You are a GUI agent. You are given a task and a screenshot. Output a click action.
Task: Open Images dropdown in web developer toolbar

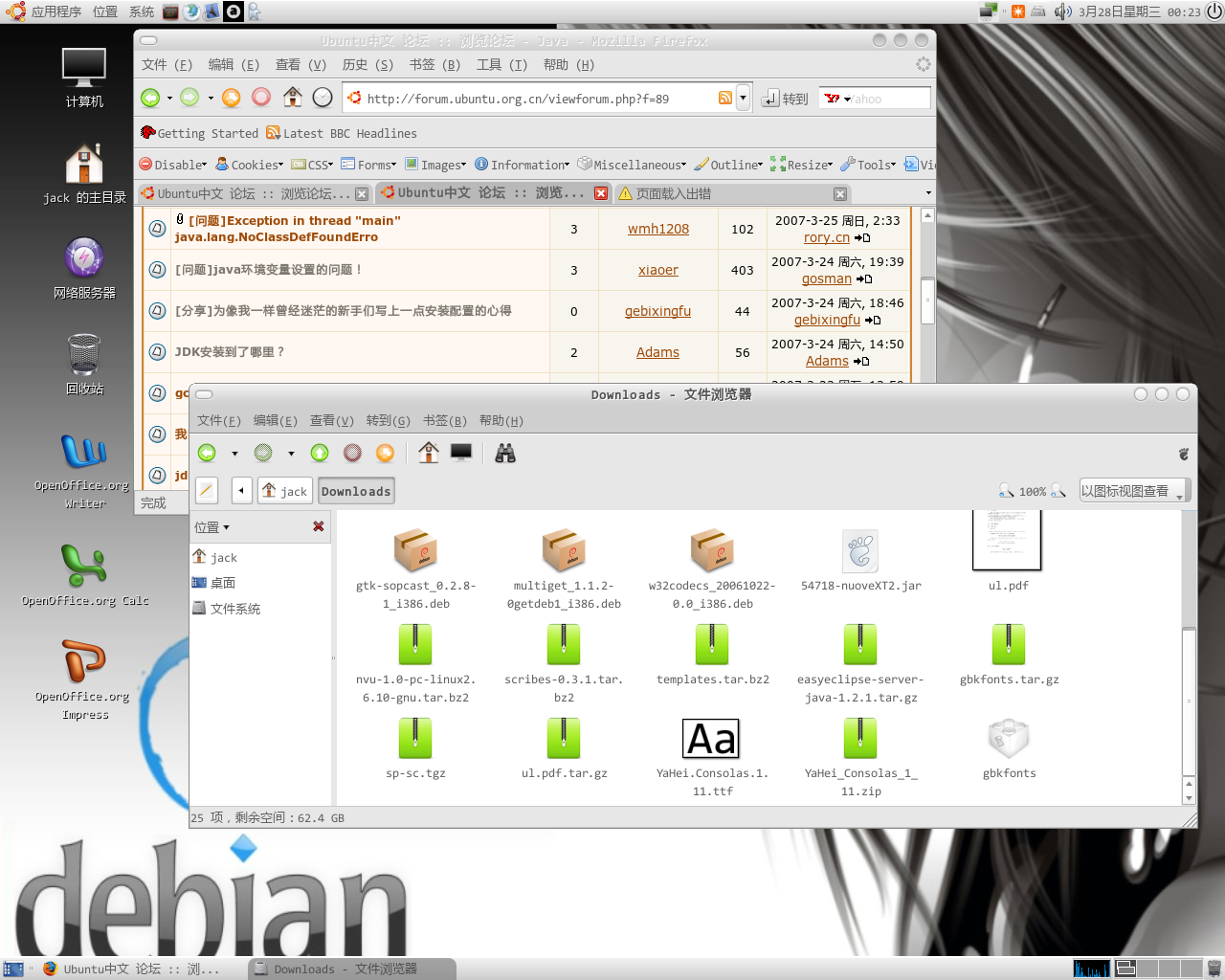point(435,165)
